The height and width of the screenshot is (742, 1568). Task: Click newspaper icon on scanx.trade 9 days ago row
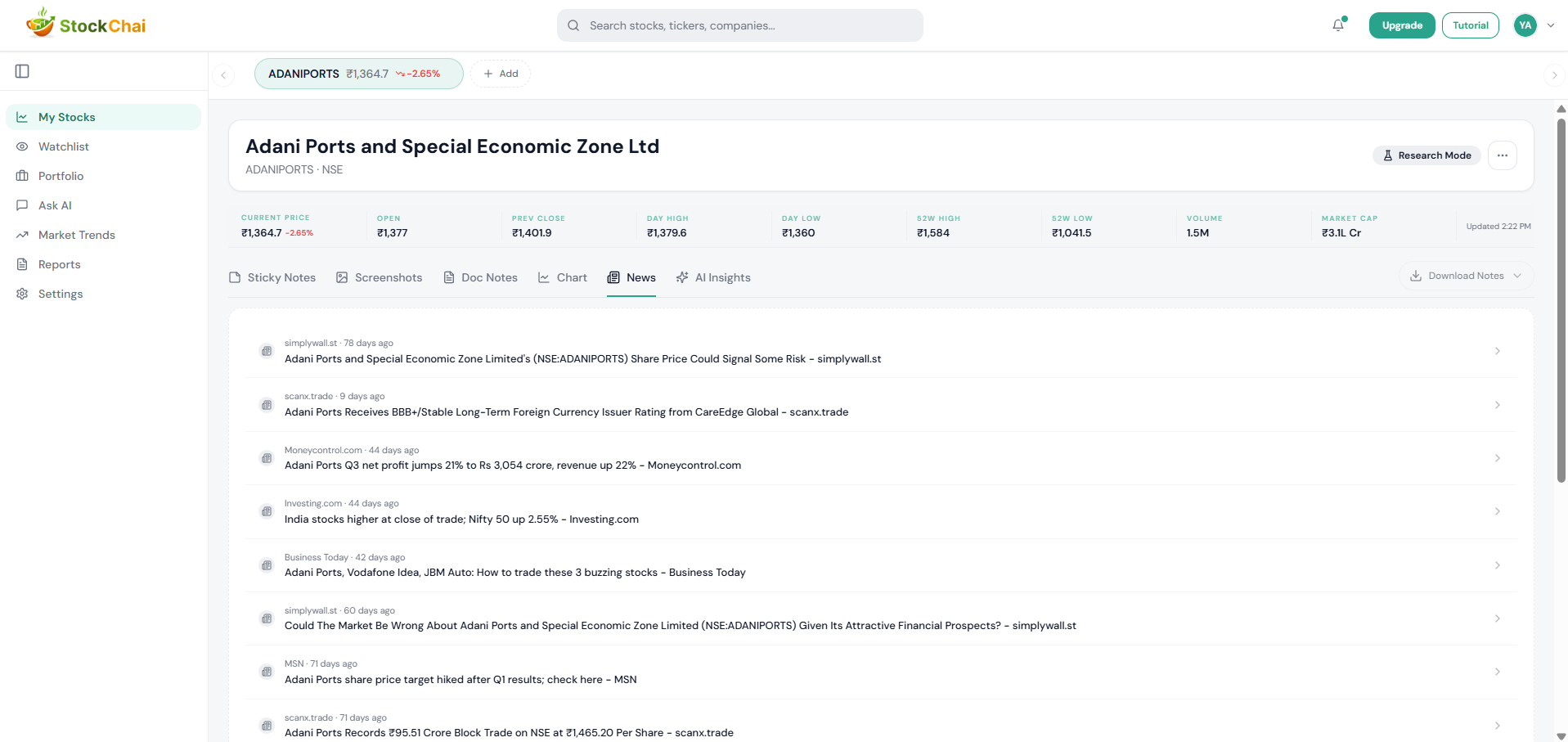click(x=267, y=405)
